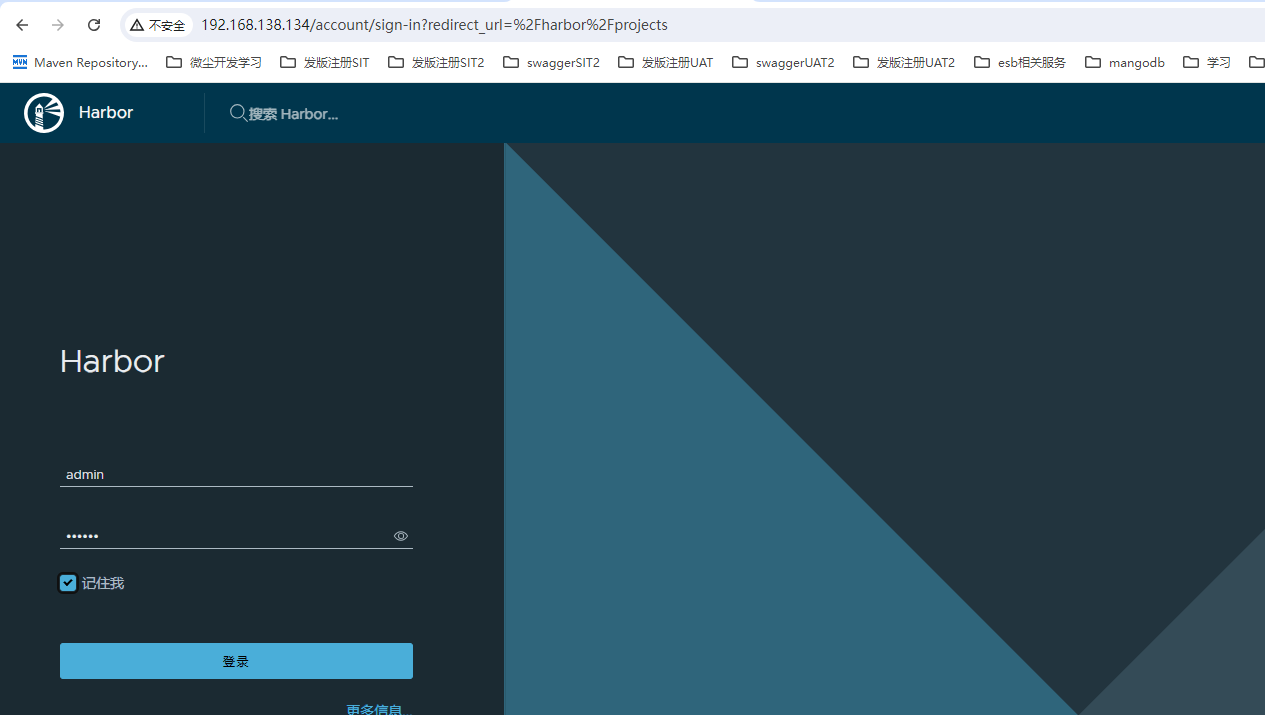Viewport: 1265px width, 715px height.
Task: Click the large Harbor login heading
Action: pyautogui.click(x=112, y=361)
